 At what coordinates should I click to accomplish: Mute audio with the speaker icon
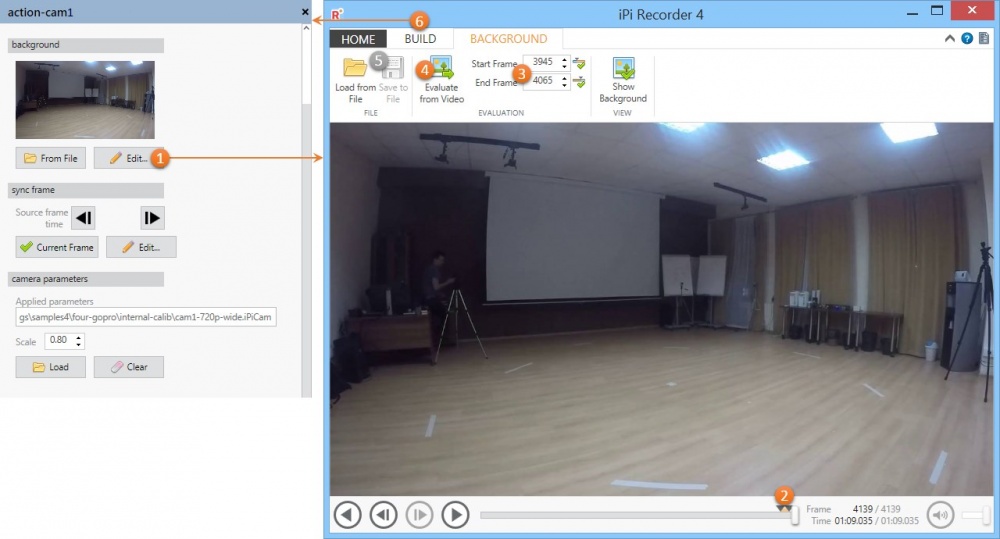pyautogui.click(x=940, y=514)
